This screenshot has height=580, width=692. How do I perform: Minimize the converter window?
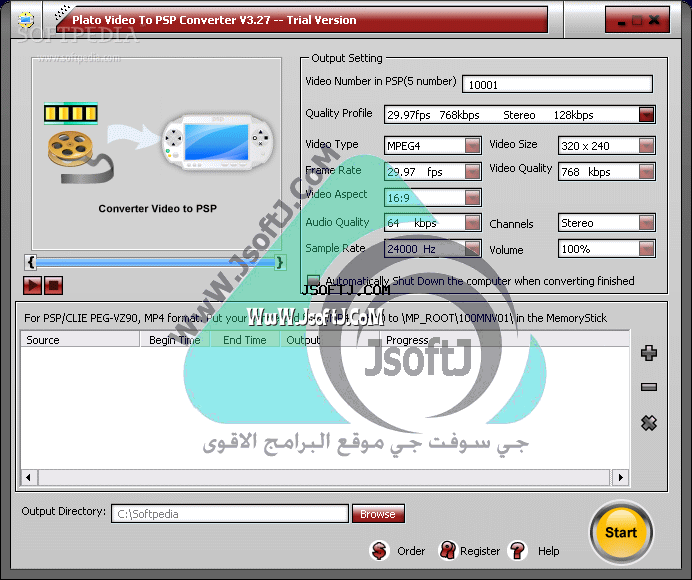tap(621, 21)
